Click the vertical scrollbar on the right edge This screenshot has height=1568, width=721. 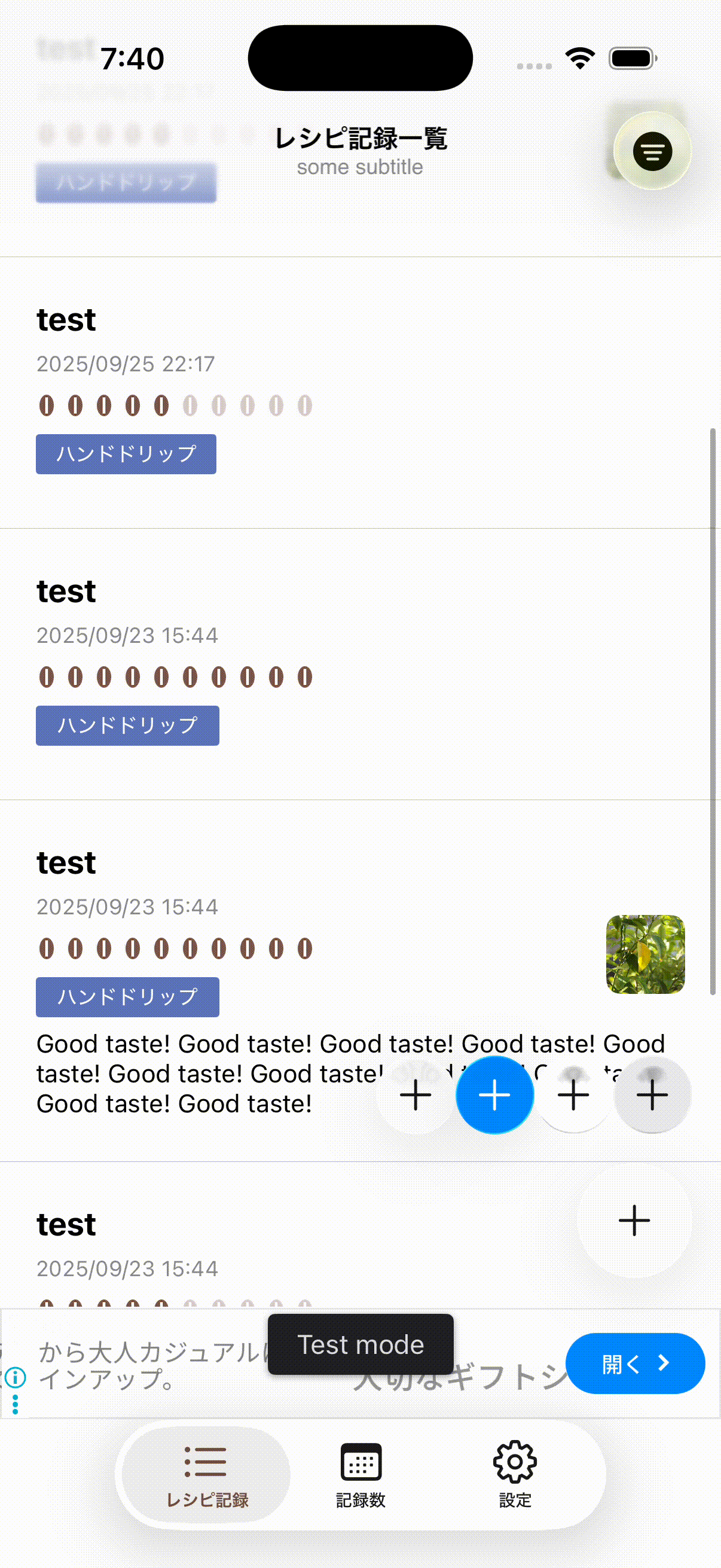(x=713, y=711)
